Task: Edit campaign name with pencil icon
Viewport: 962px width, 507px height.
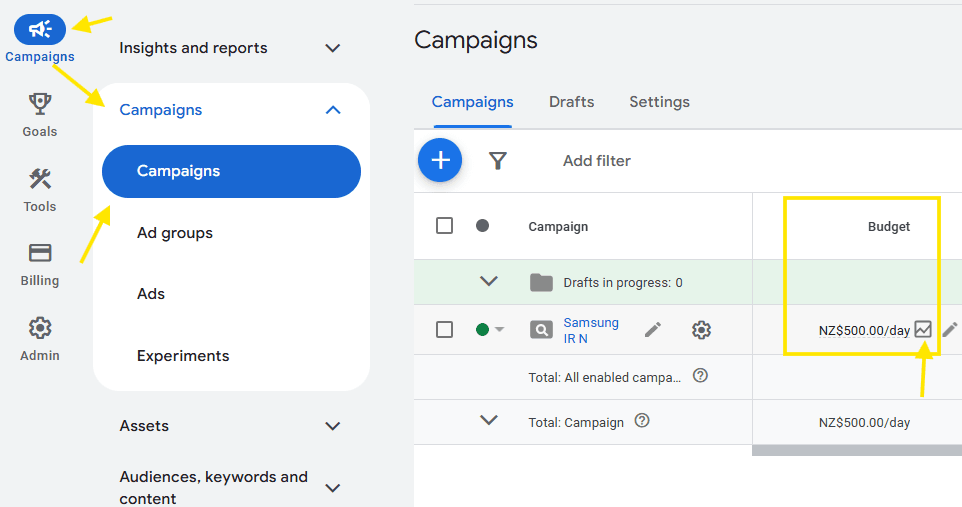Action: [x=653, y=330]
